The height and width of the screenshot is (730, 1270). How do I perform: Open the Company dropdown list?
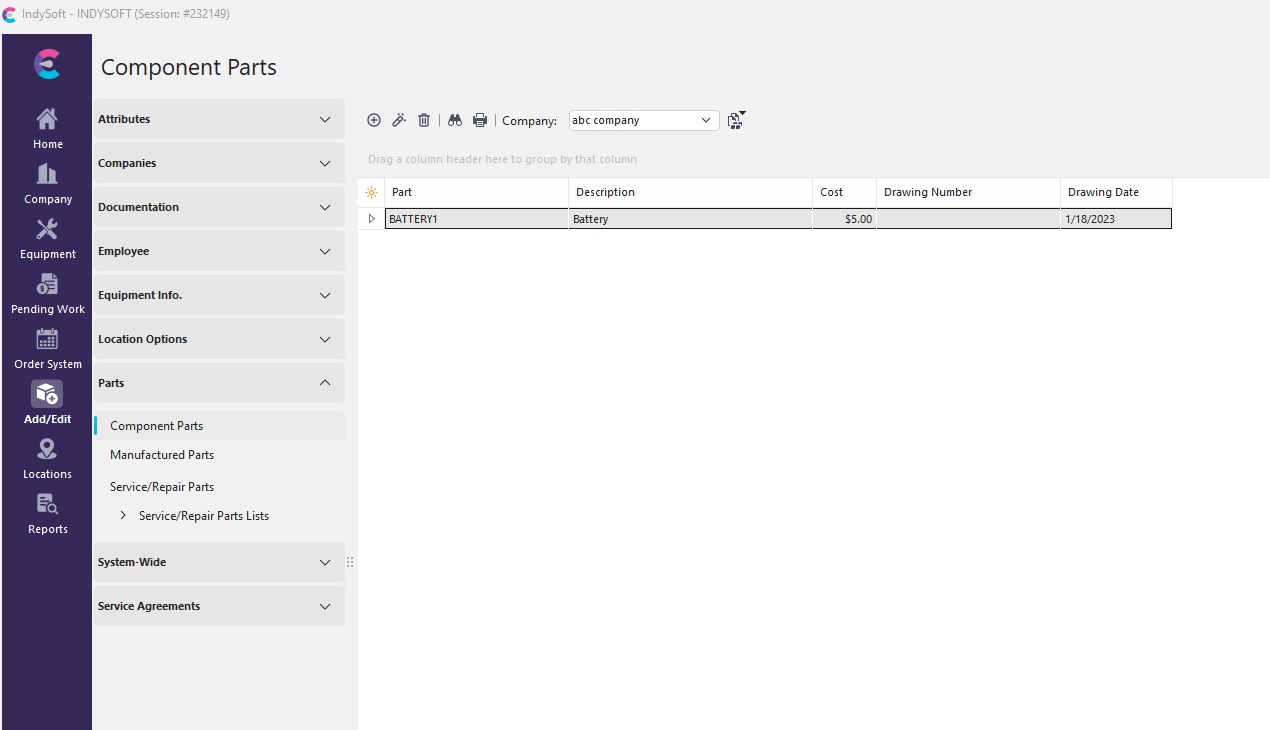pos(706,120)
